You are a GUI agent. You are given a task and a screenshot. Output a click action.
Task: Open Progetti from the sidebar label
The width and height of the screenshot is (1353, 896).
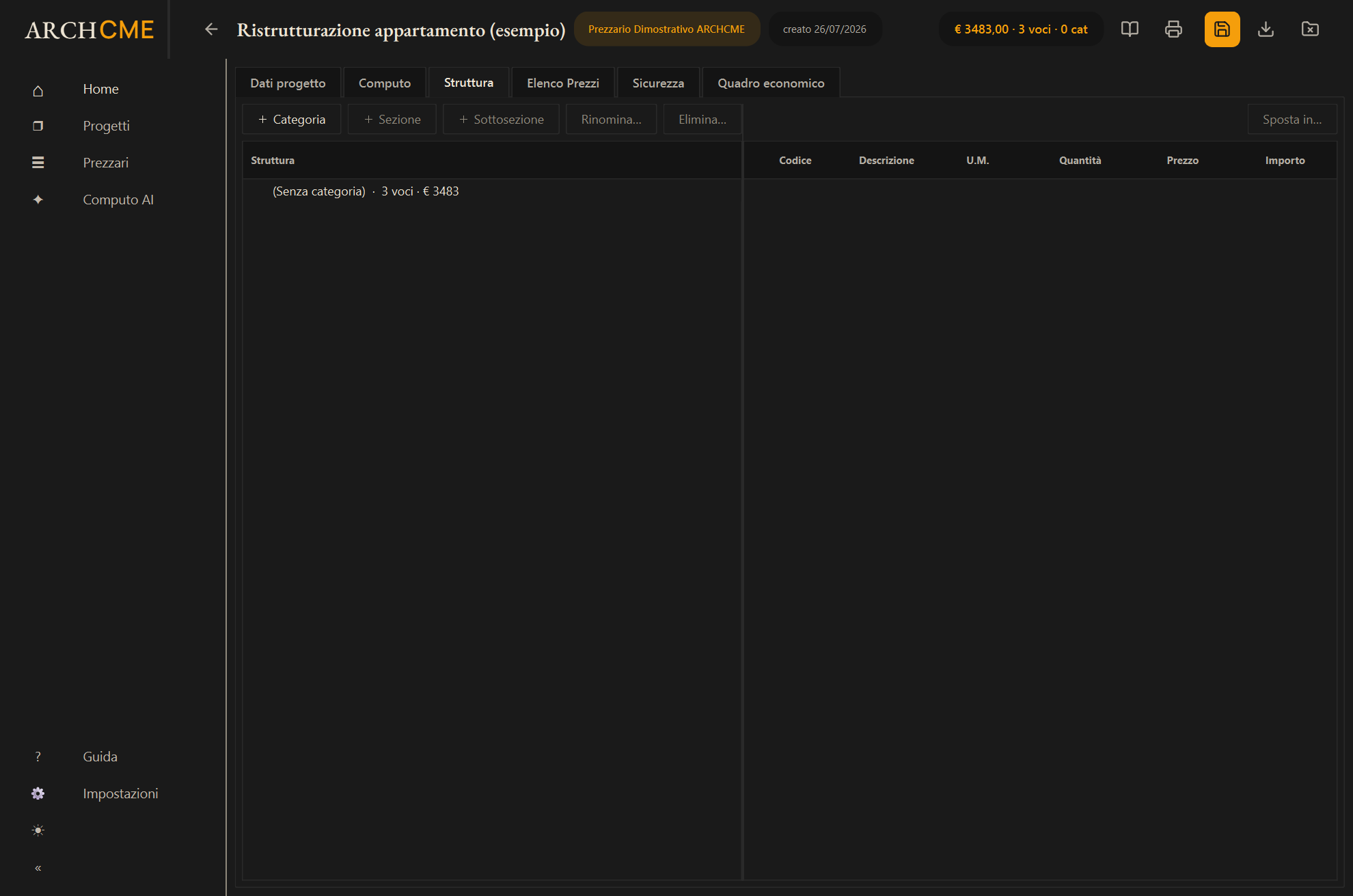point(106,126)
